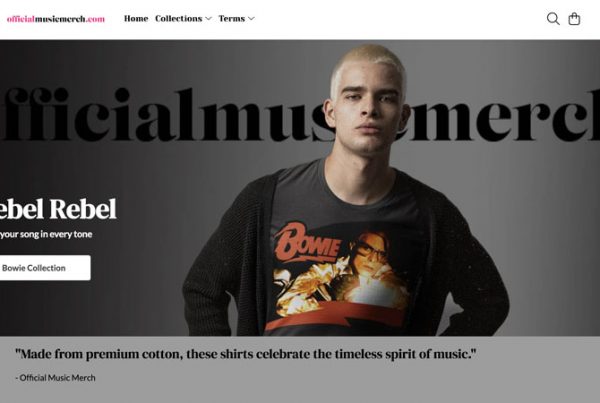Click the pink '.com' part of logo
This screenshot has height=403, width=600.
tap(95, 19)
